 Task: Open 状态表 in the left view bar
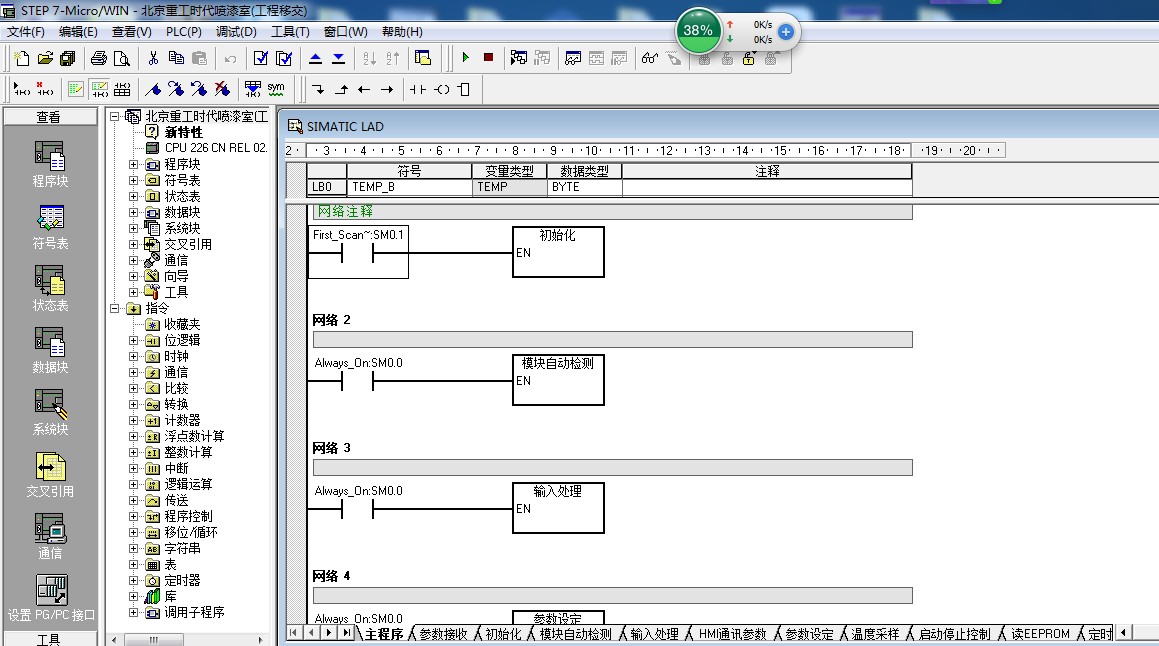point(50,288)
